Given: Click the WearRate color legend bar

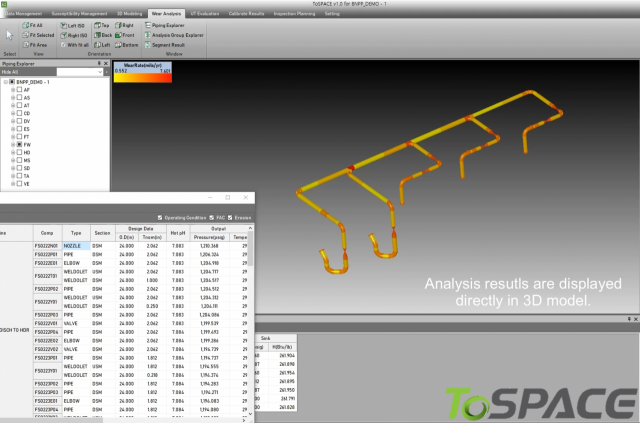Looking at the screenshot, I should 143,71.
